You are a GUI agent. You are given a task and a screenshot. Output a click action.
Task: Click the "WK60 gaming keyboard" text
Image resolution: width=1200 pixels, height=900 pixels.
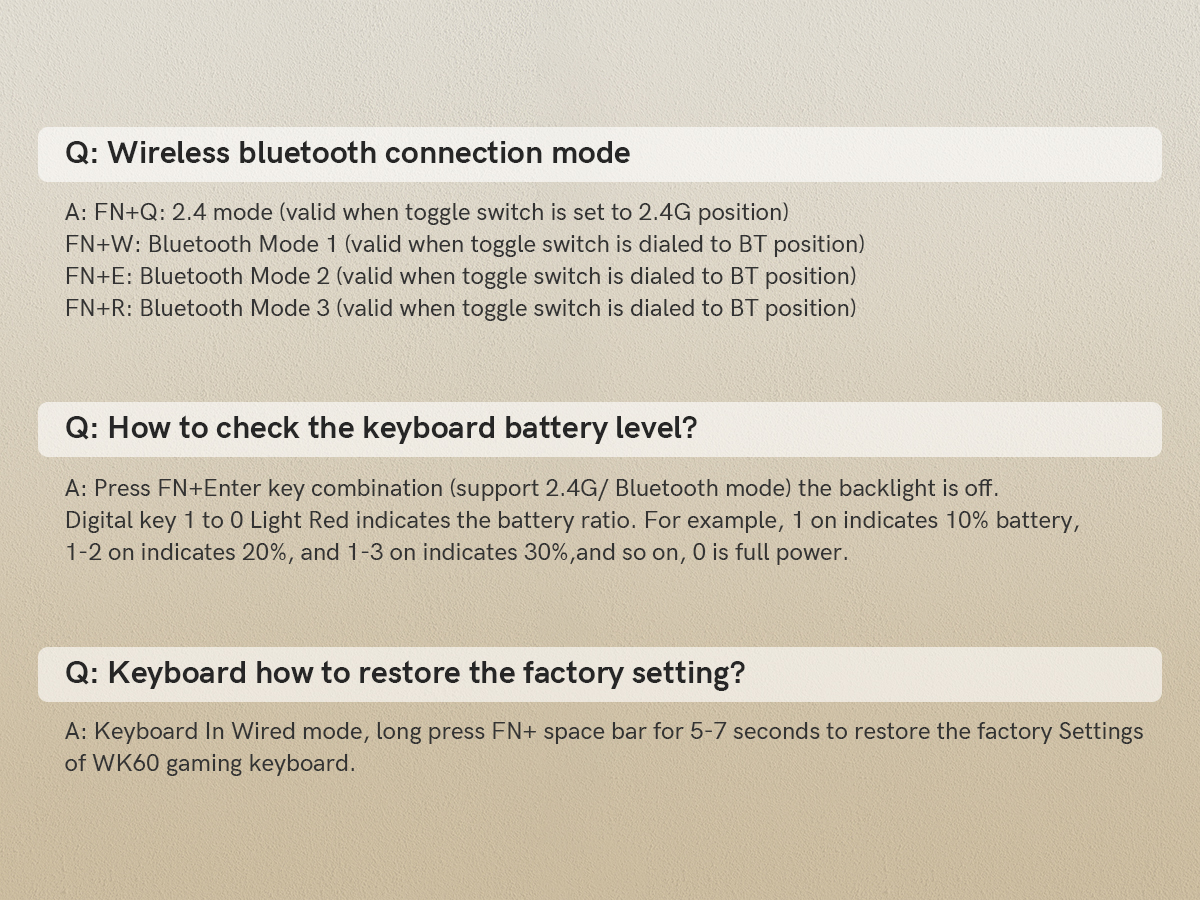[222, 763]
